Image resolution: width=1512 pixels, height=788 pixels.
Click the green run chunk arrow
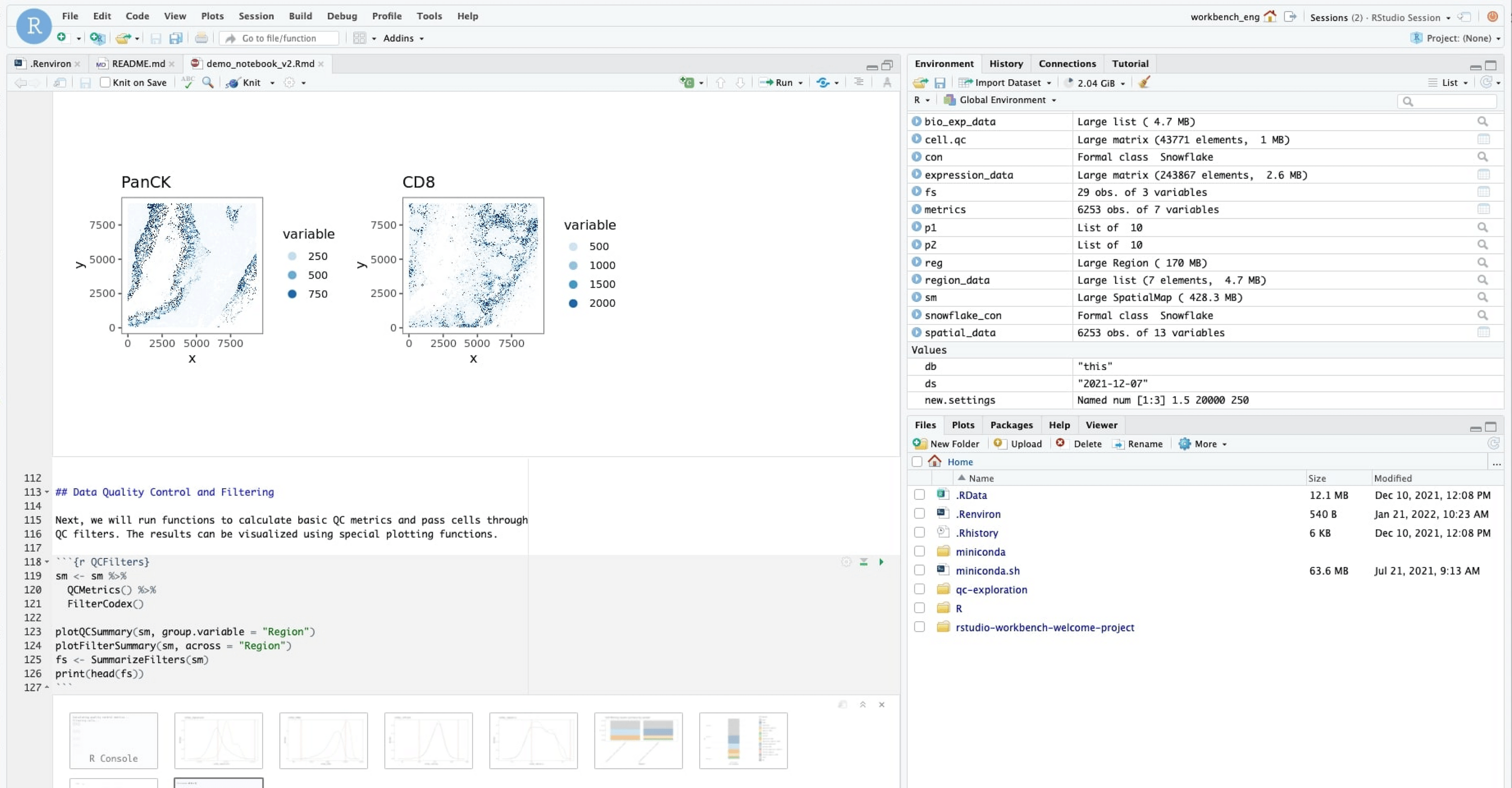pyautogui.click(x=881, y=562)
